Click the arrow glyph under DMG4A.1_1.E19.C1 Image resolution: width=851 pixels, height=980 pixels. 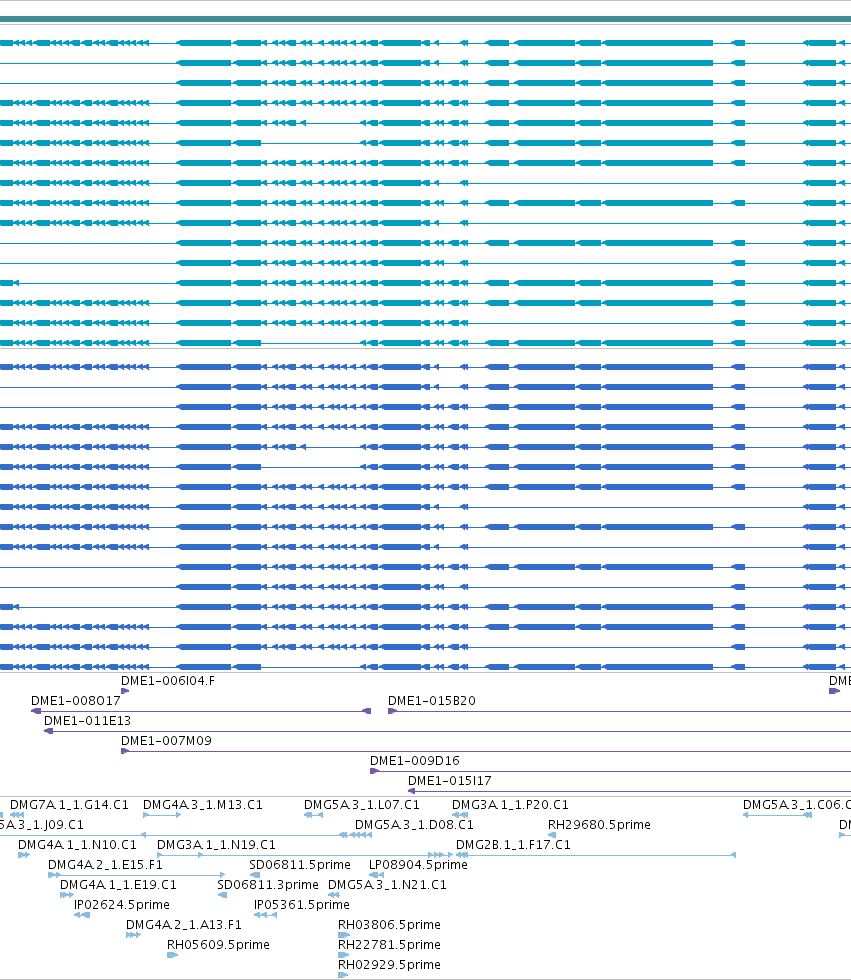click(x=67, y=895)
